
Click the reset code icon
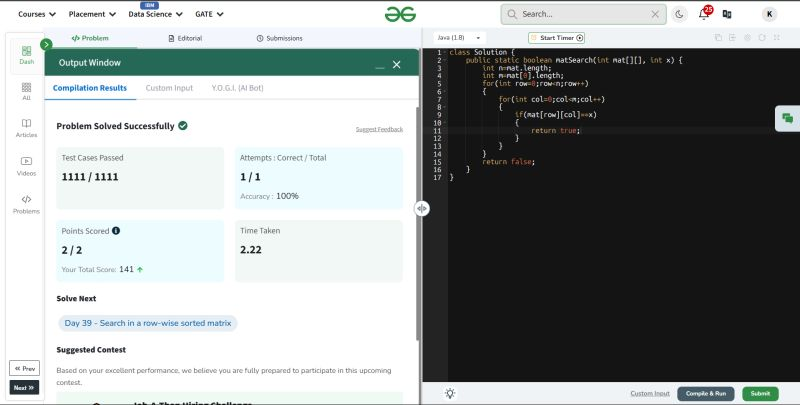pos(762,38)
